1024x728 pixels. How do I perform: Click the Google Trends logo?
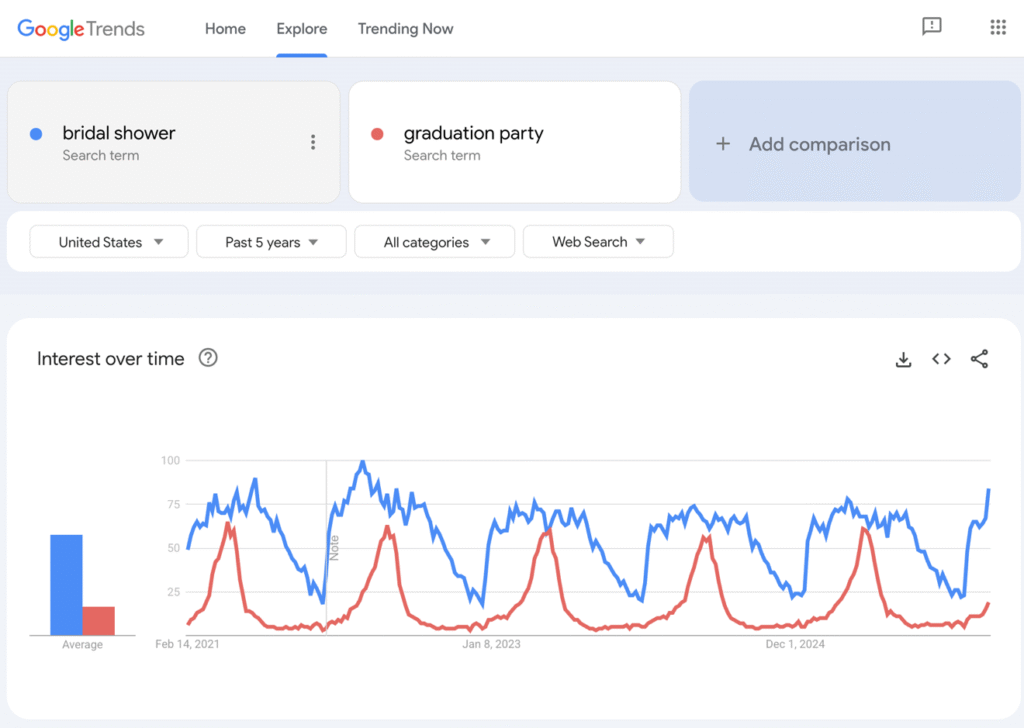(80, 29)
